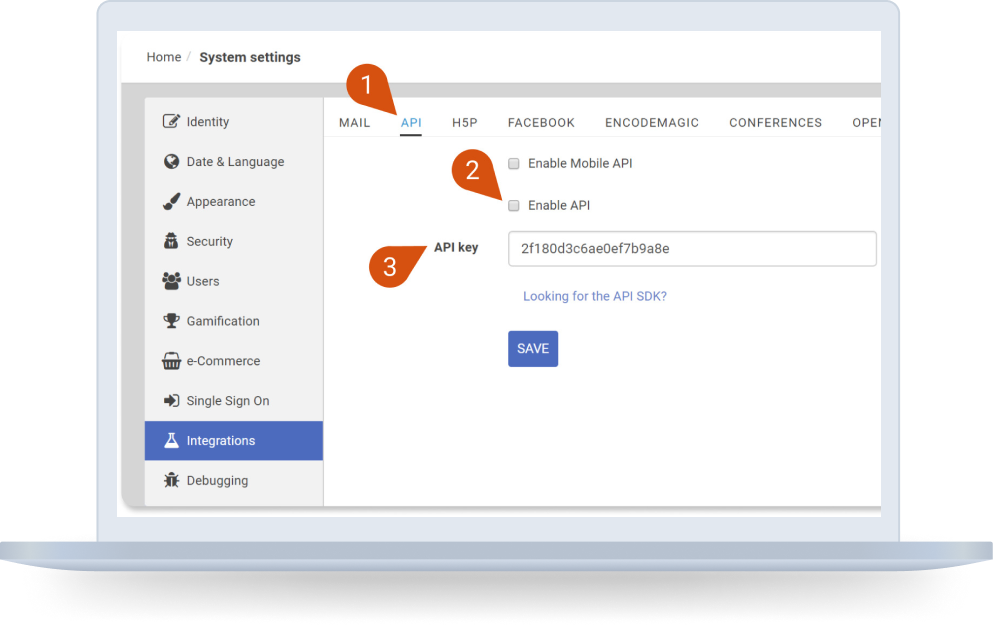Select the Users group icon
This screenshot has height=627, width=993.
click(172, 281)
